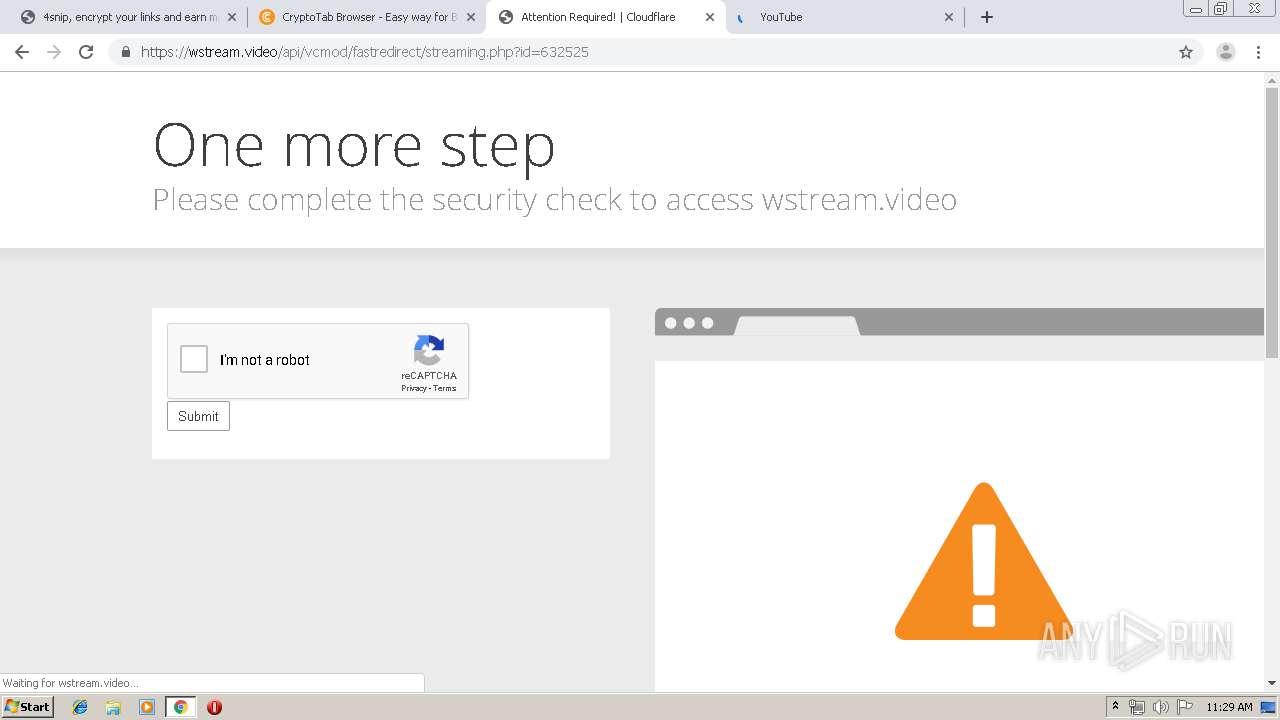Open Windows Media Player from taskbar
The height and width of the screenshot is (720, 1280).
pos(147,707)
